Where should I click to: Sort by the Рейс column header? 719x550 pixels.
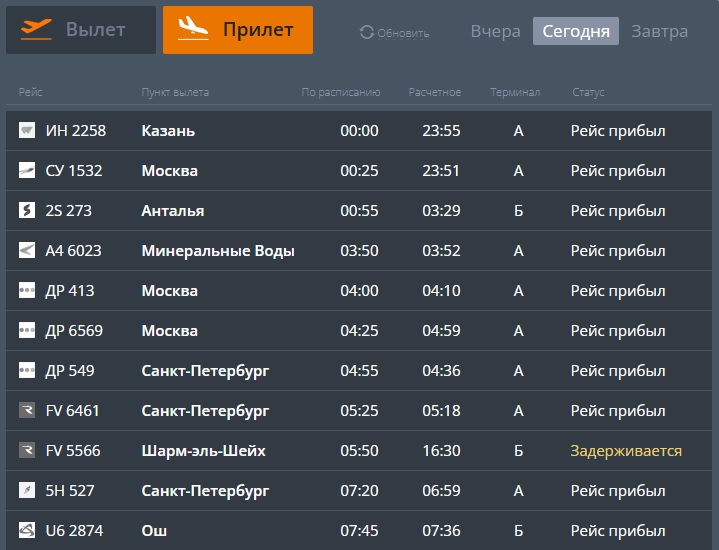29,93
